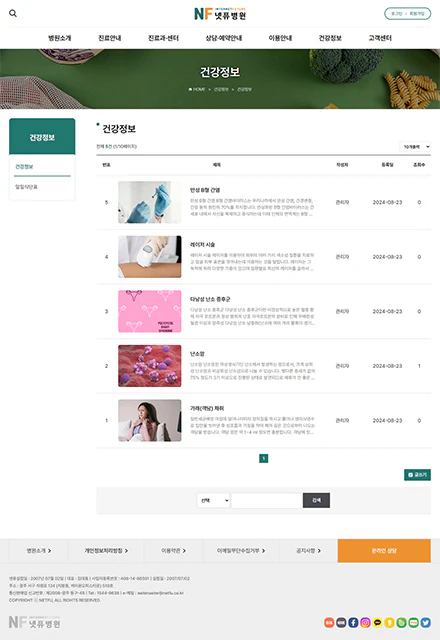
Task: Open the KakaoTalk yellow chat icon
Action: coord(378,622)
